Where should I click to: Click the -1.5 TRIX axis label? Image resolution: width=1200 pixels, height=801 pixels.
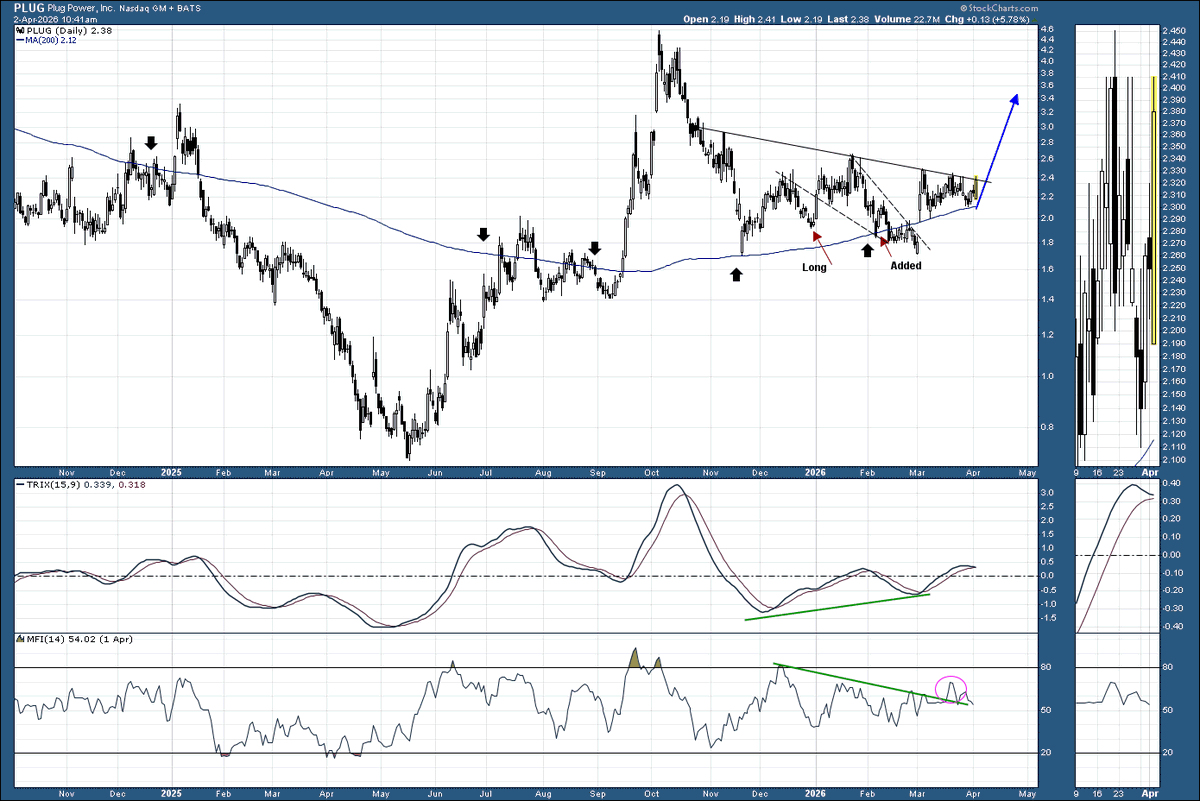pyautogui.click(x=1048, y=618)
